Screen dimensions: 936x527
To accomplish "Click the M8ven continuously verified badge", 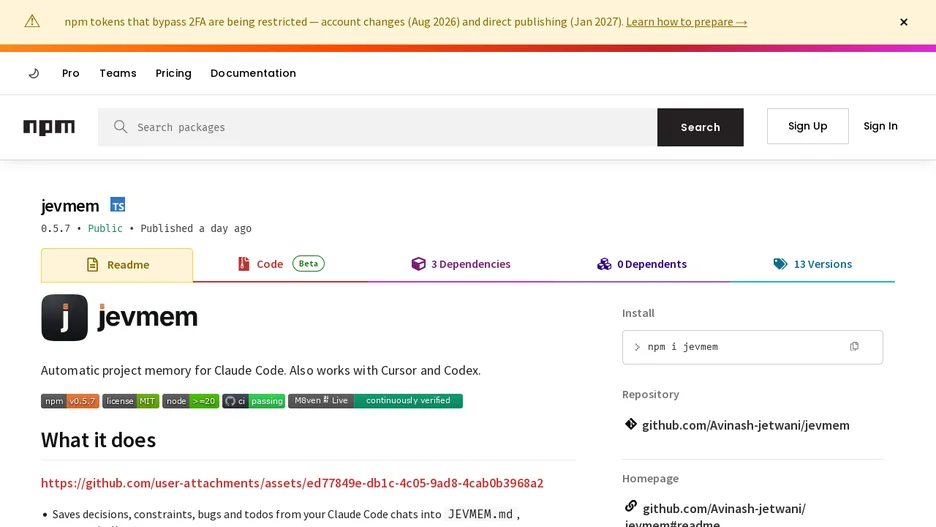I will pyautogui.click(x=375, y=400).
